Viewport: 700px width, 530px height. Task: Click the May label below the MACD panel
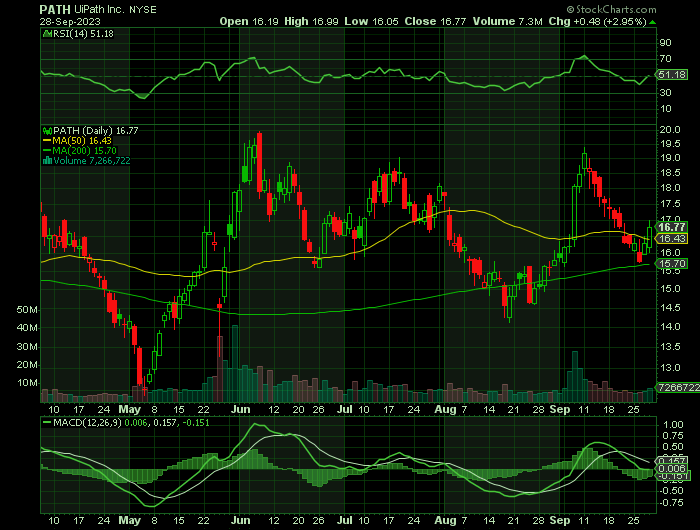[x=129, y=521]
